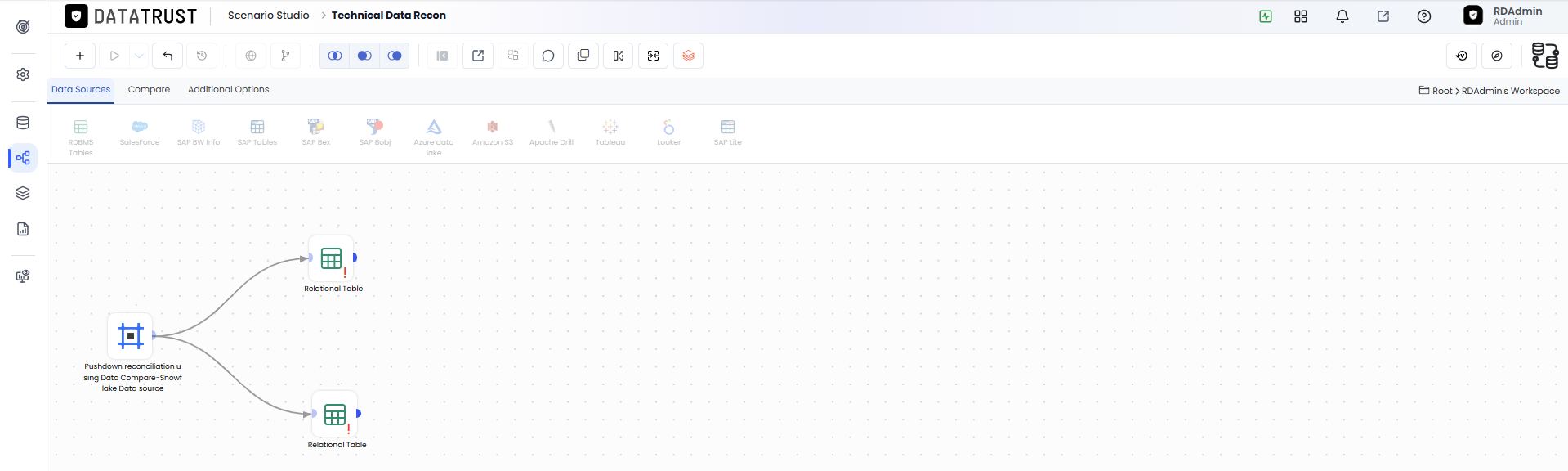Select the SAP Bobj data source

pyautogui.click(x=375, y=132)
